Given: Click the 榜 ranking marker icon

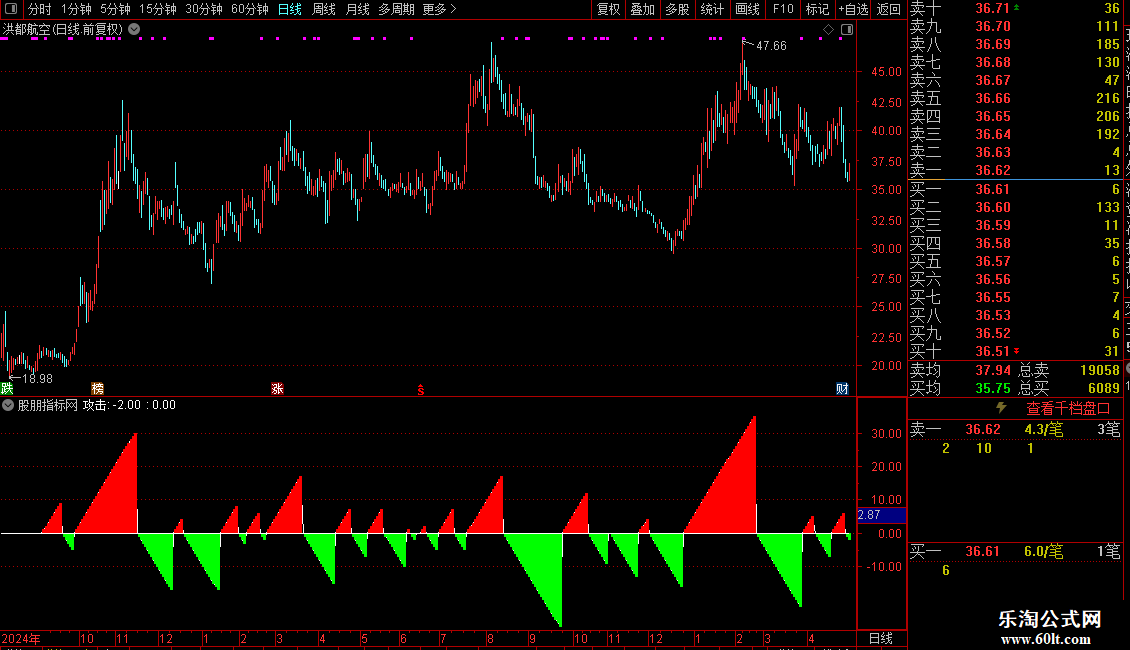Looking at the screenshot, I should tap(97, 388).
